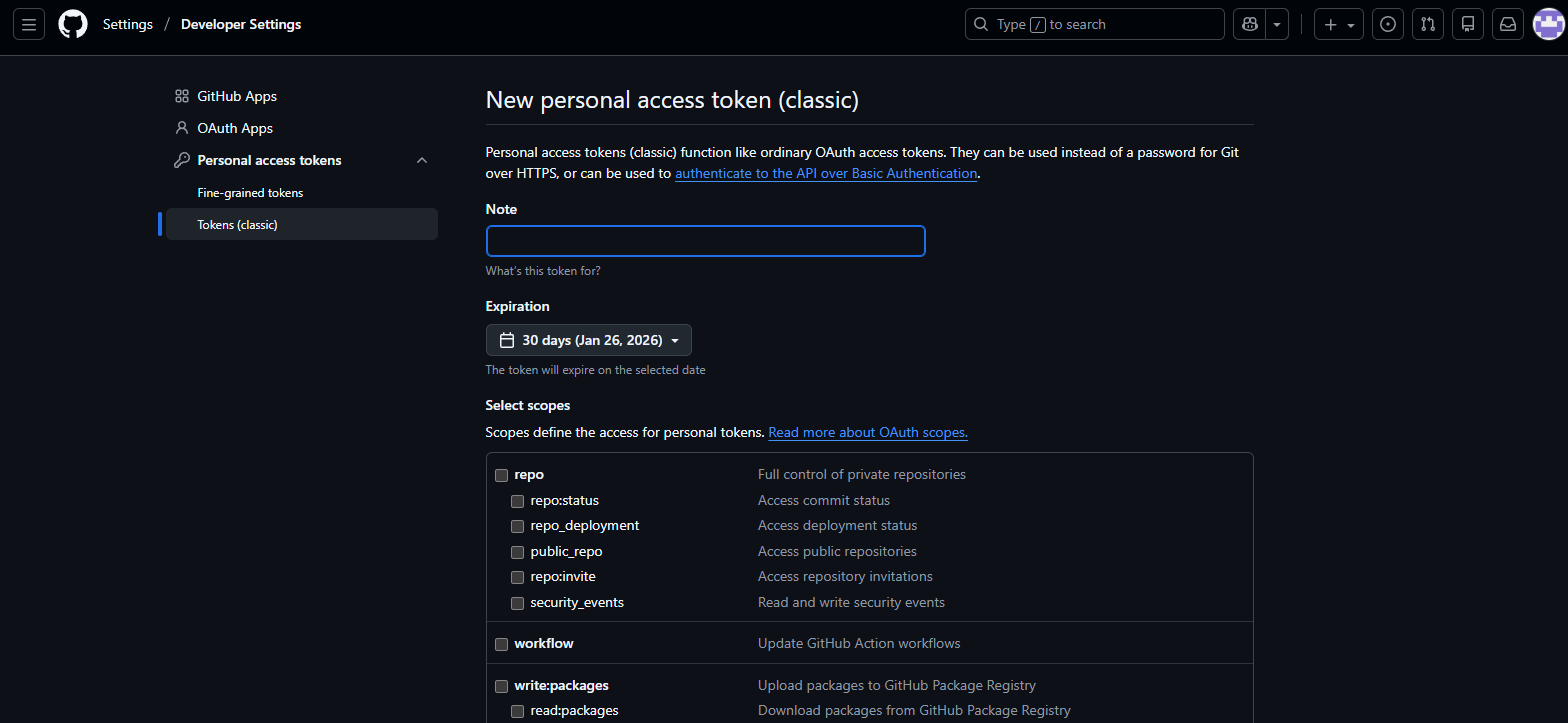Open the Issues icon in header
1568x723 pixels.
[1387, 24]
